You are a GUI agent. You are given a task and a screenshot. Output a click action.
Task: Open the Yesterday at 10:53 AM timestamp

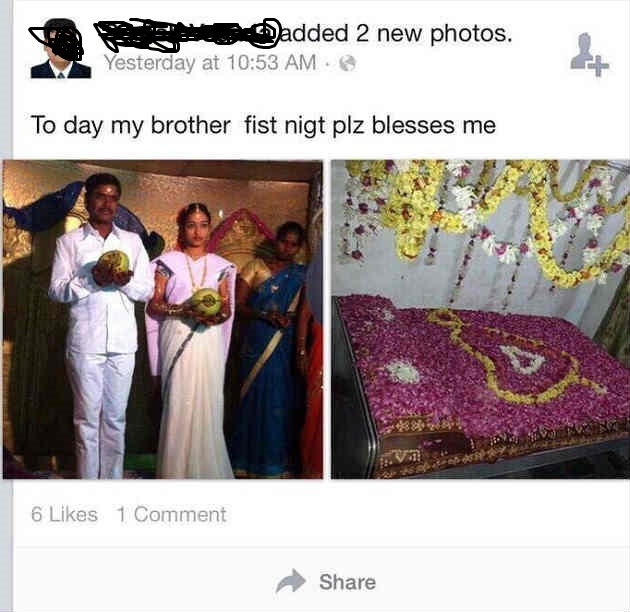pyautogui.click(x=210, y=63)
